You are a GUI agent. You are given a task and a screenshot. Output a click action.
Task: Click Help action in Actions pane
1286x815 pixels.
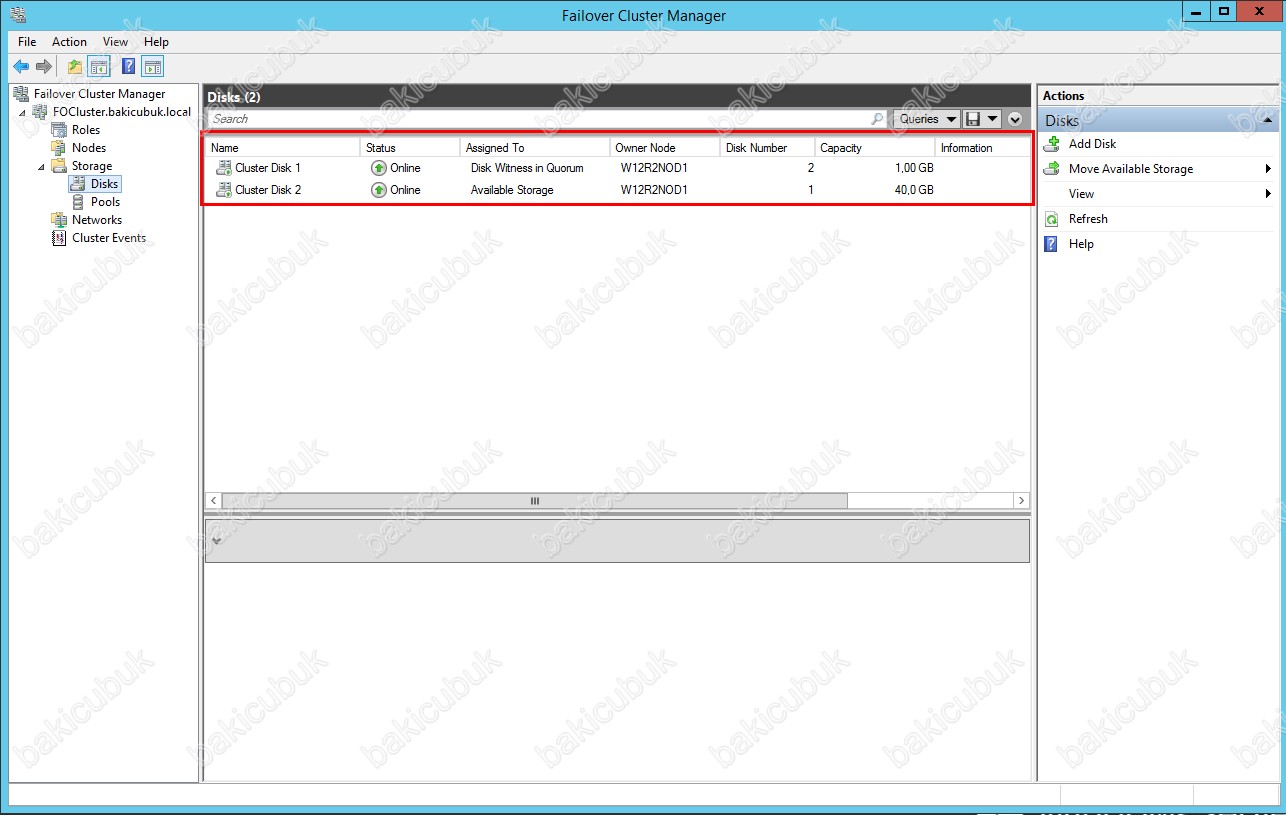tap(1081, 244)
